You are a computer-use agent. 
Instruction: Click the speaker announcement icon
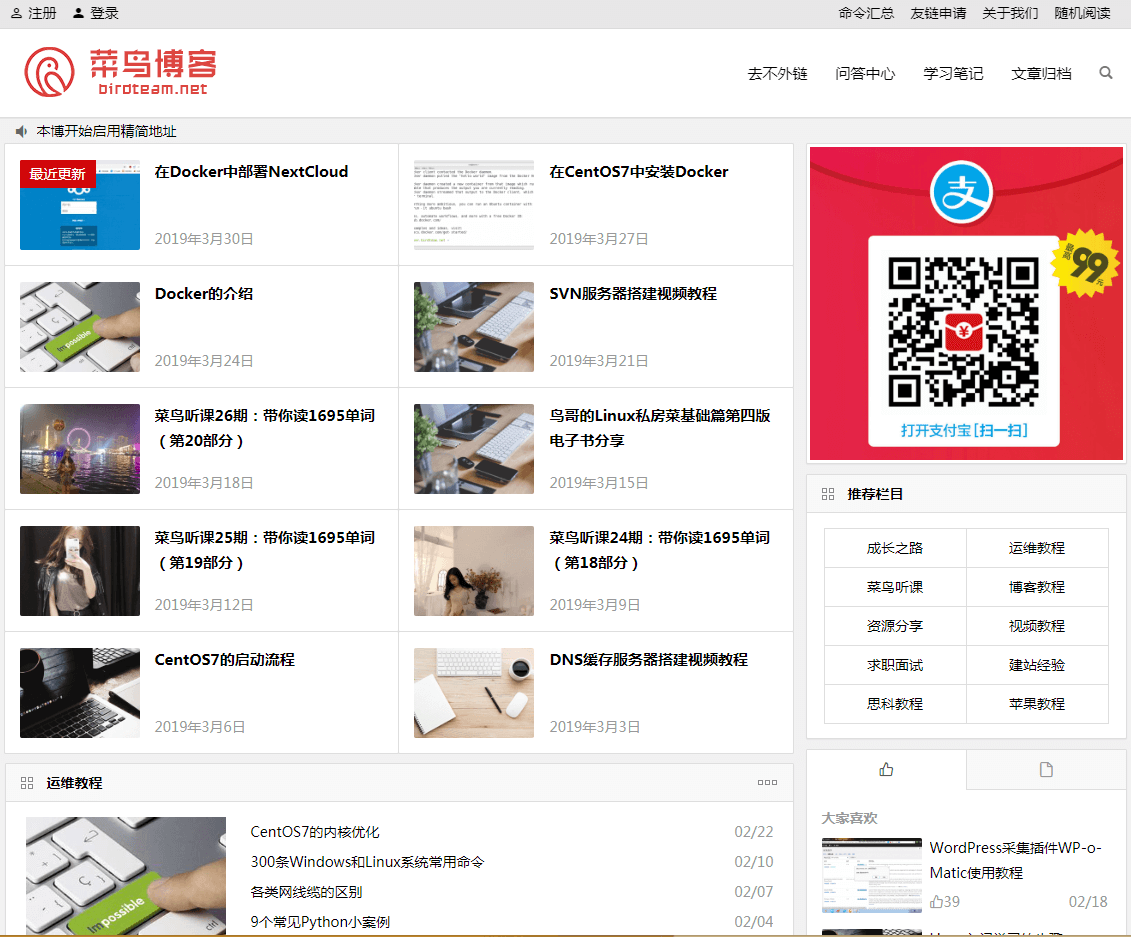pos(21,131)
